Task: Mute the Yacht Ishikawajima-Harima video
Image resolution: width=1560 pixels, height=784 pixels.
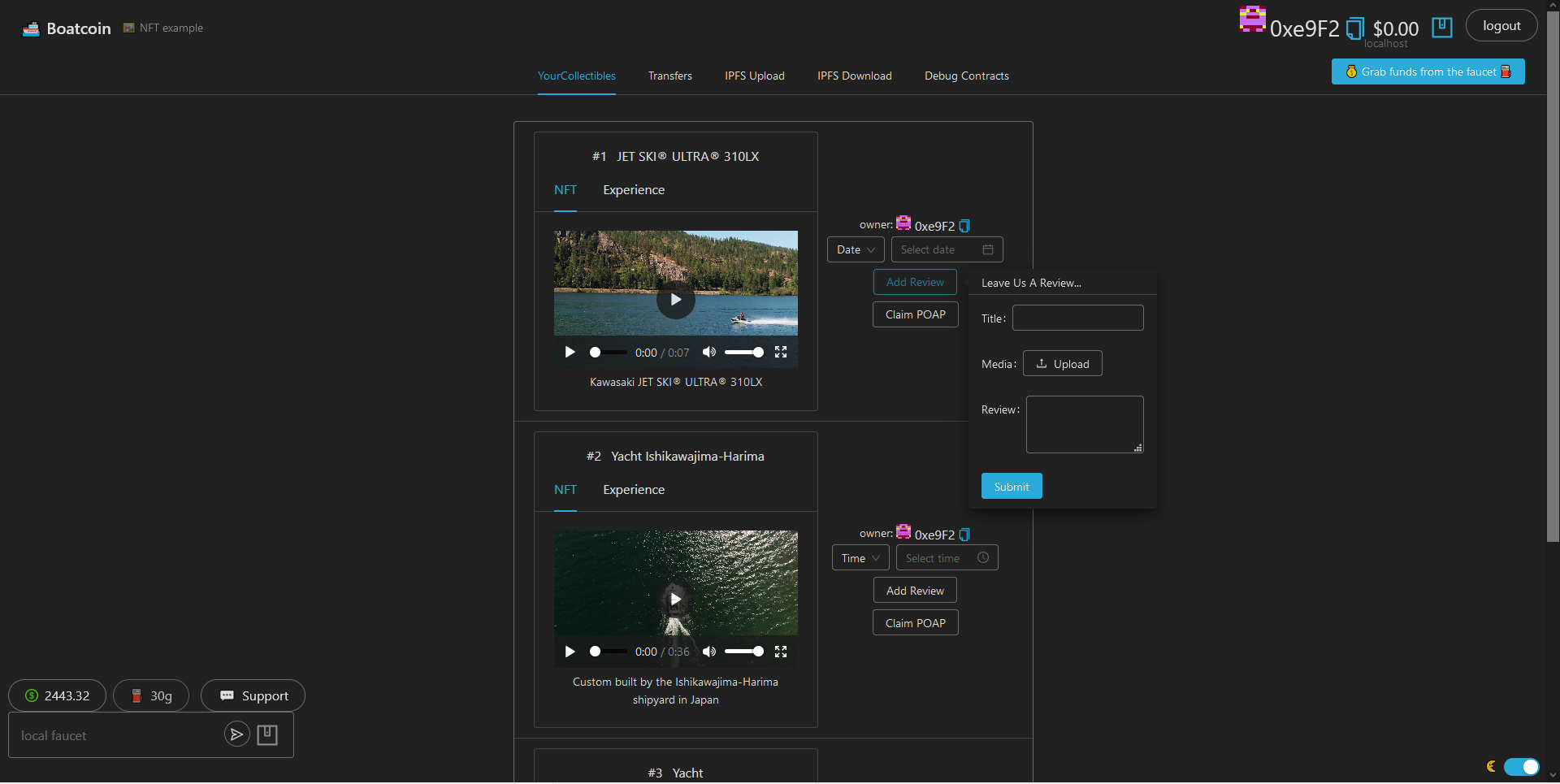Action: [x=709, y=652]
